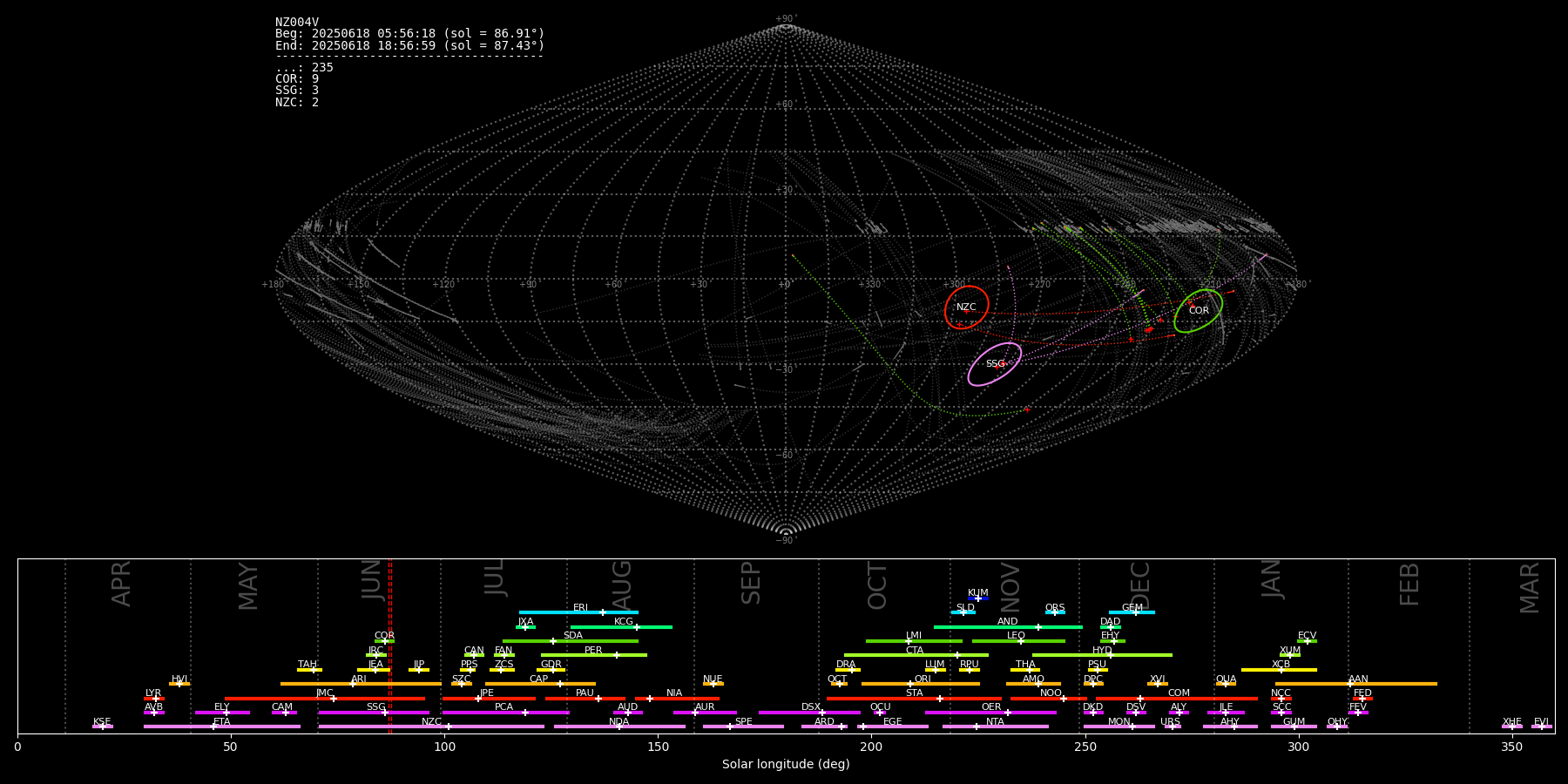Select the CTA shower bar in timeline
The image size is (1568, 784).
pyautogui.click(x=916, y=655)
